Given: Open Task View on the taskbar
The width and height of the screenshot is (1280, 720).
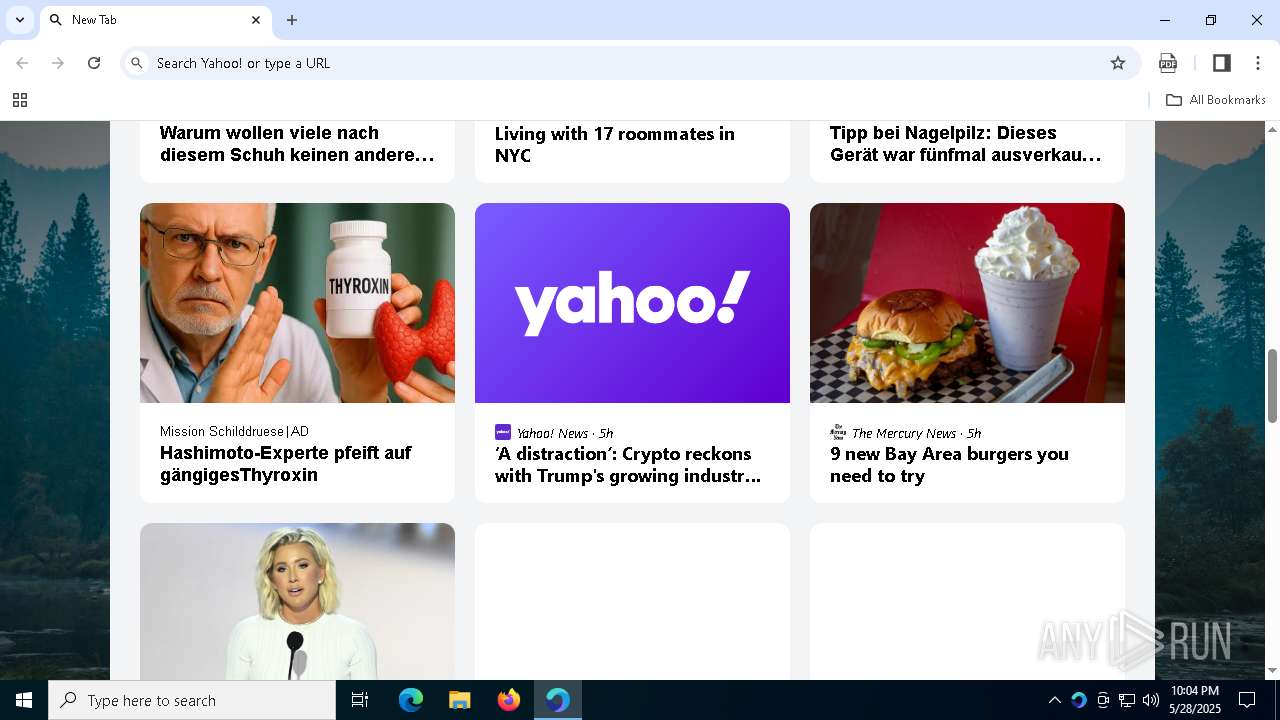Looking at the screenshot, I should [x=360, y=700].
